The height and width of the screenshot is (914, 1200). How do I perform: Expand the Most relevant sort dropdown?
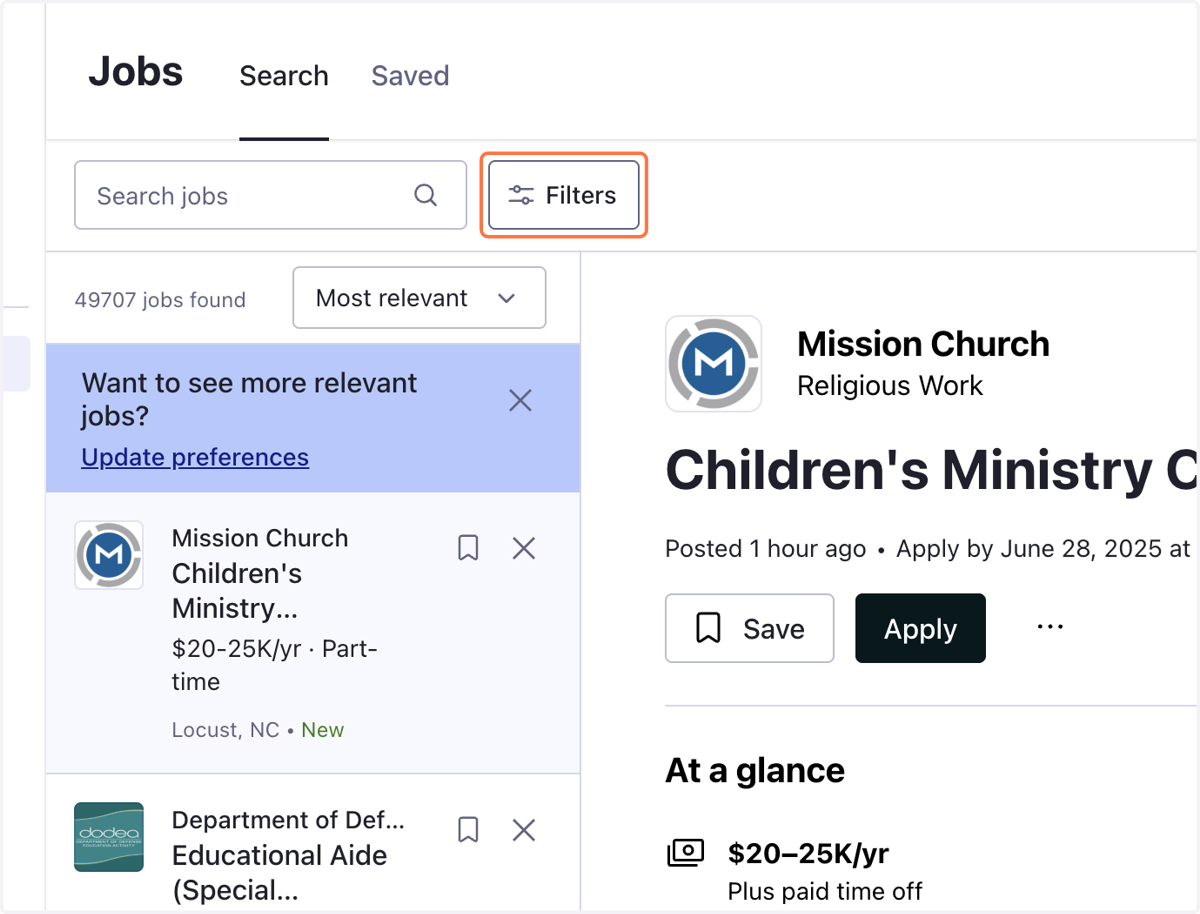[419, 298]
